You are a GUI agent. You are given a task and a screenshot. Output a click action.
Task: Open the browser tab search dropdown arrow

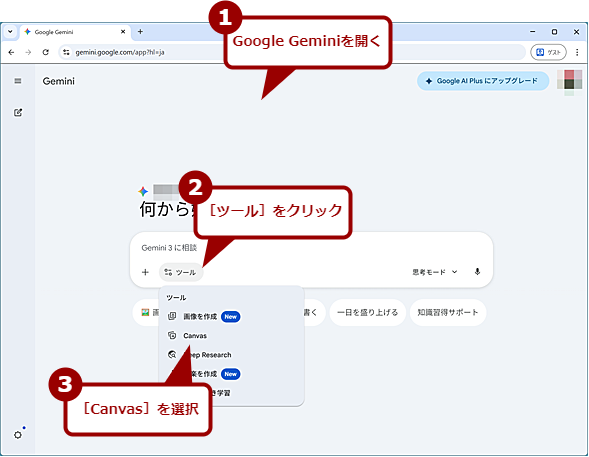coord(10,32)
